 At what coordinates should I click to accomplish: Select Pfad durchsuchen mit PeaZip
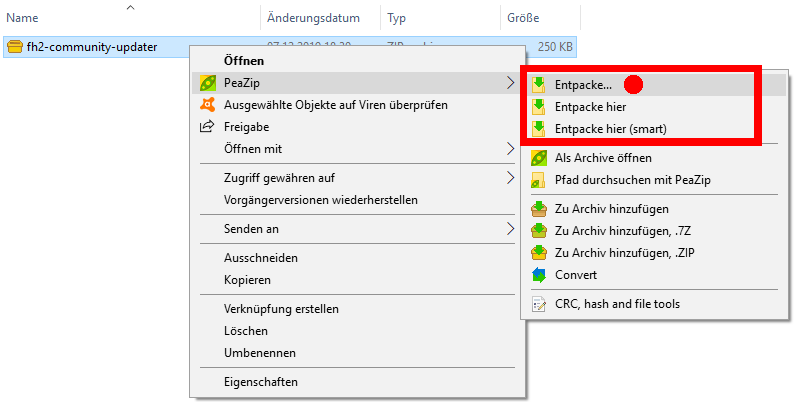(x=625, y=180)
